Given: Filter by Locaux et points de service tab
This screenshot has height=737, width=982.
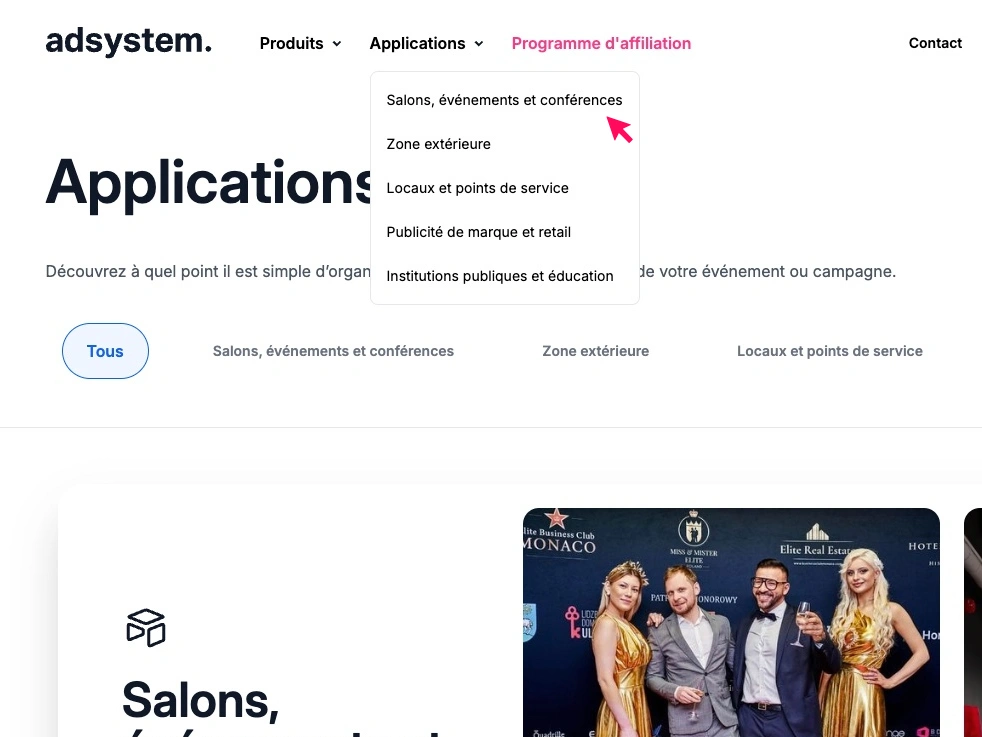Looking at the screenshot, I should coord(829,351).
